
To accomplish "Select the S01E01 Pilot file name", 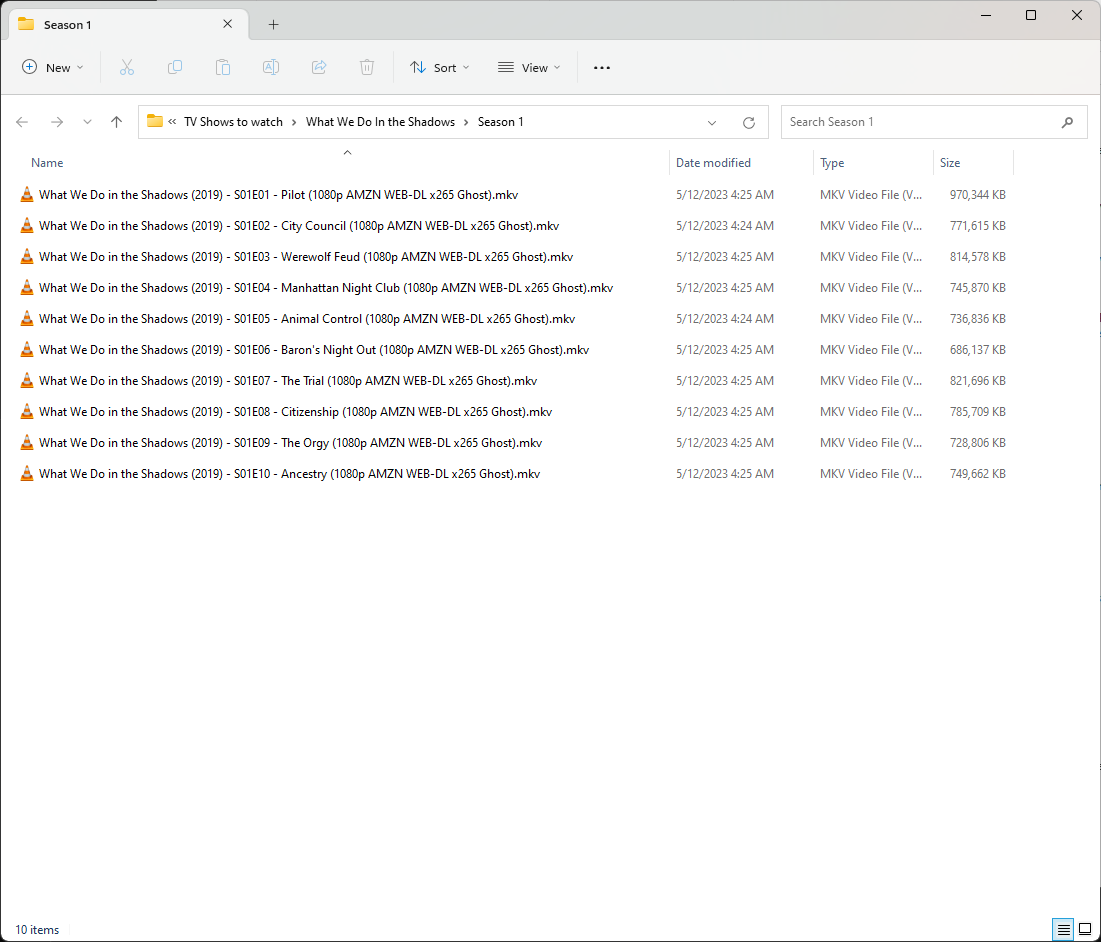I will click(x=279, y=194).
